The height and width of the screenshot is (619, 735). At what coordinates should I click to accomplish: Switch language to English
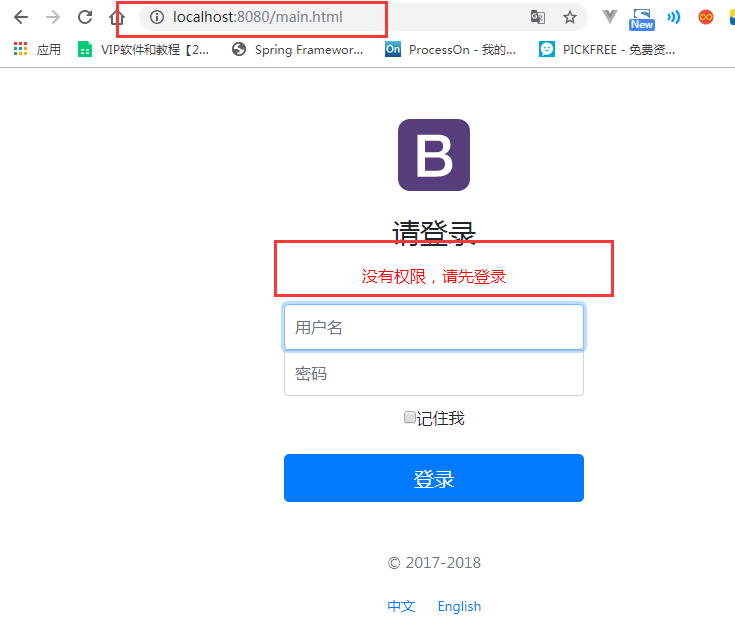[x=459, y=606]
